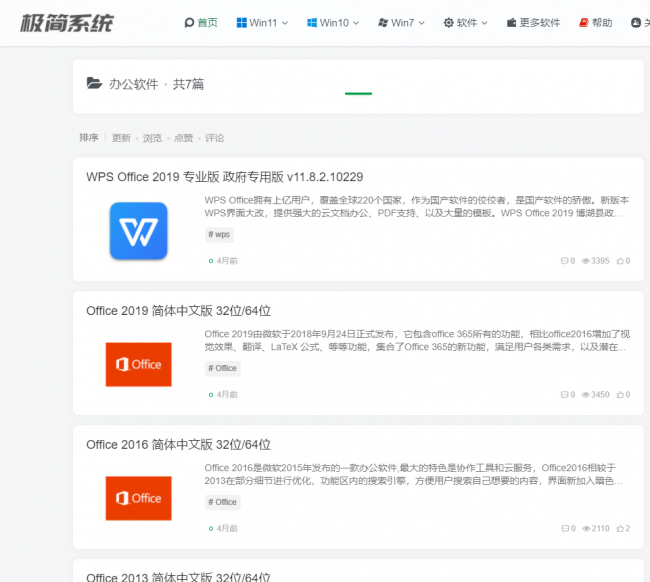Sort the list by 更新
650x582 pixels.
pos(121,138)
